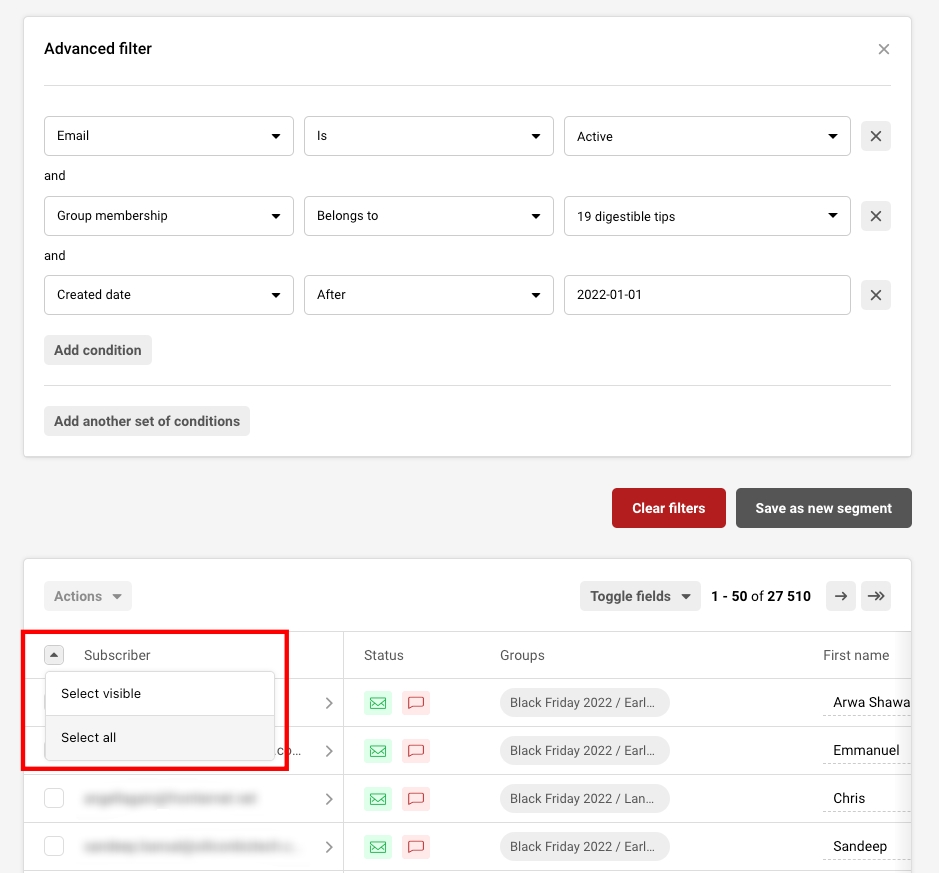Viewport: 939px width, 873px height.
Task: Choose Select visible from the menu
Action: point(101,694)
